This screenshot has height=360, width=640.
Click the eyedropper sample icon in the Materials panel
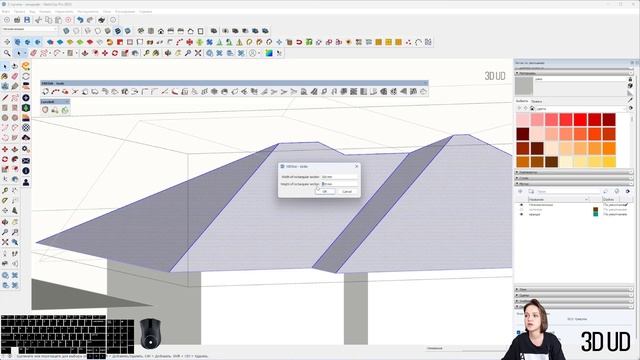[x=630, y=100]
